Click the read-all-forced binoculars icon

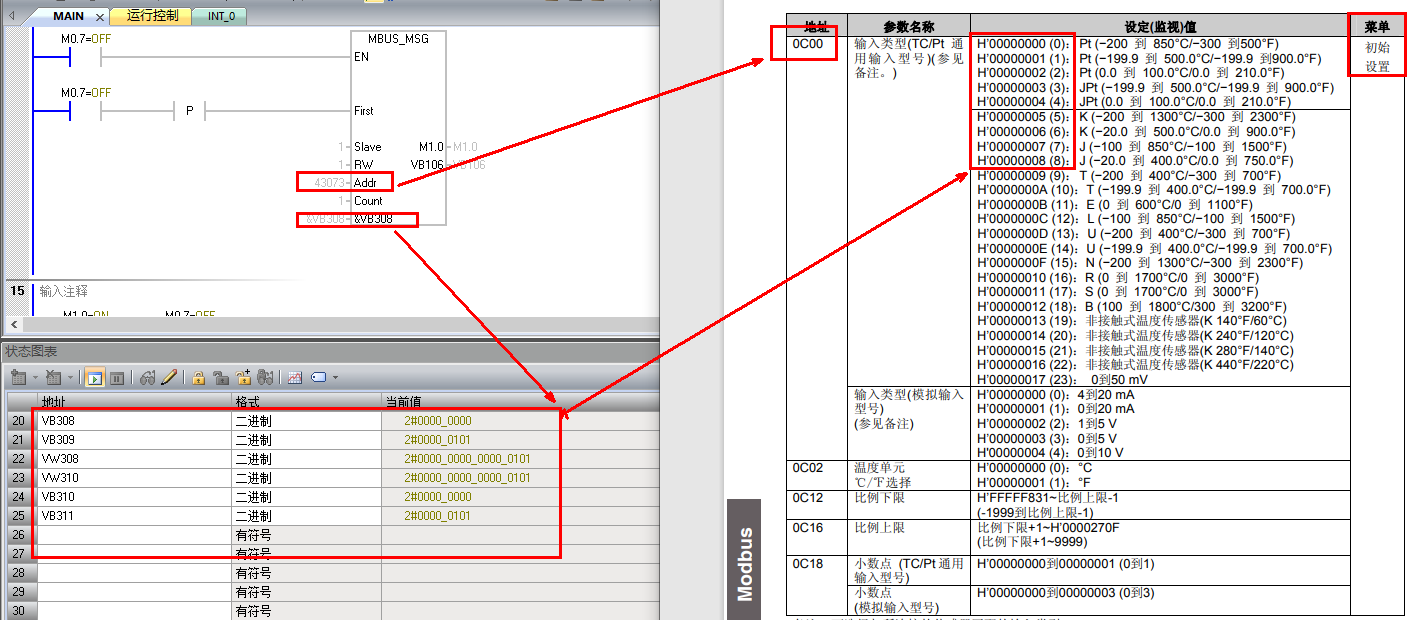[265, 378]
